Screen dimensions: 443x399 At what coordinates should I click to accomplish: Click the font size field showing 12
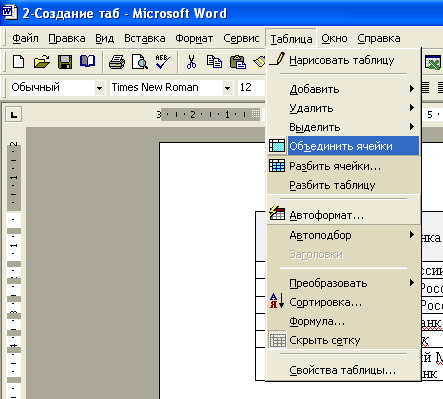[x=251, y=88]
